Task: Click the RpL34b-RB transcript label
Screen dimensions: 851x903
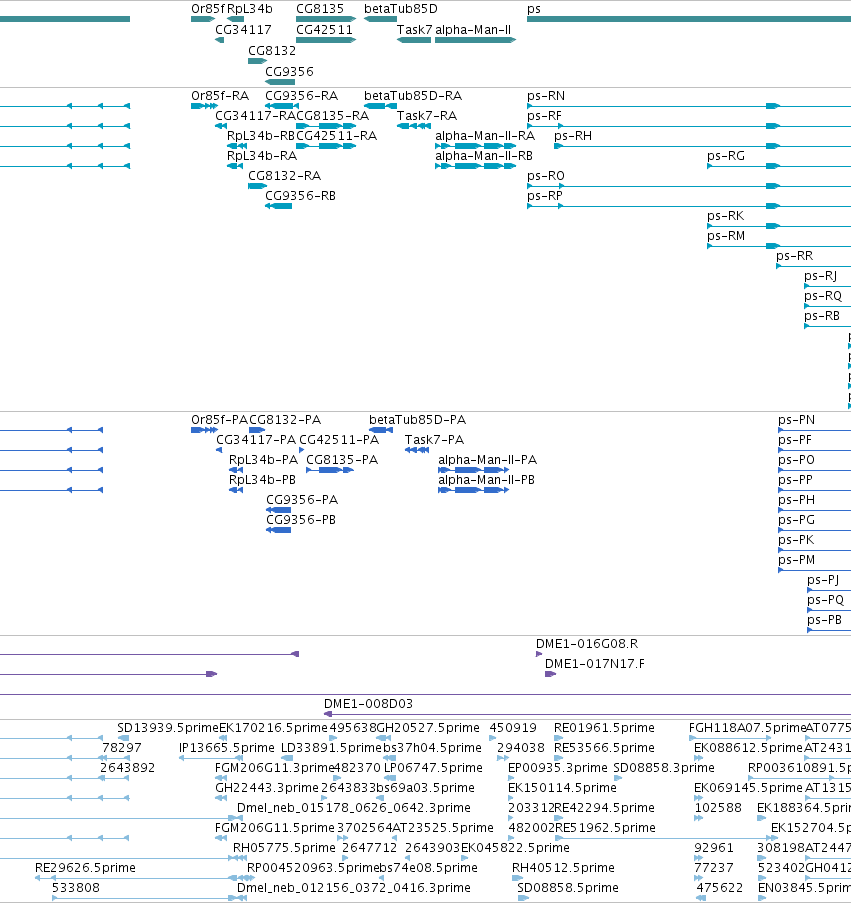Action: coord(261,136)
